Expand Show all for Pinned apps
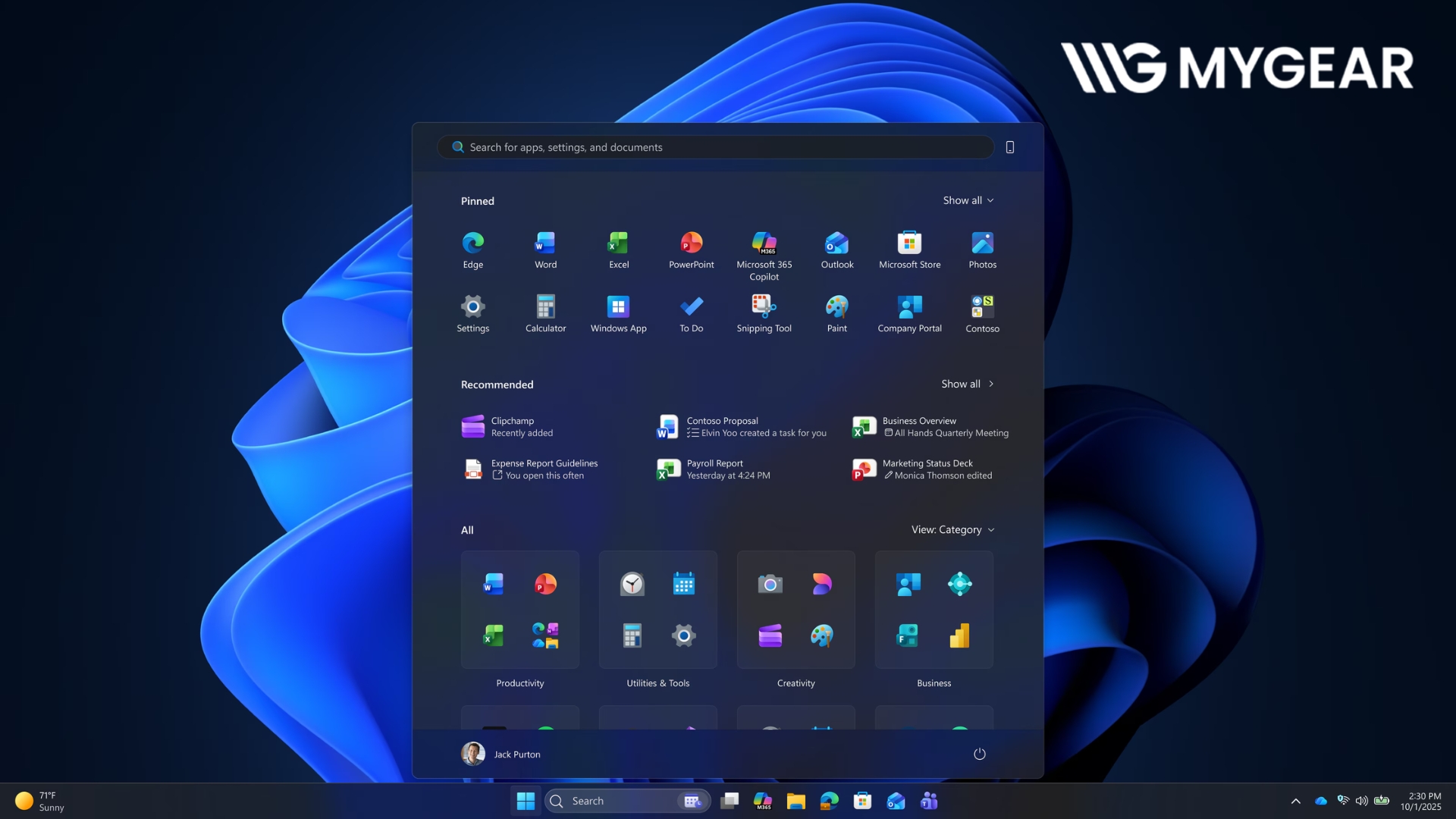Image resolution: width=1456 pixels, height=819 pixels. click(x=968, y=200)
